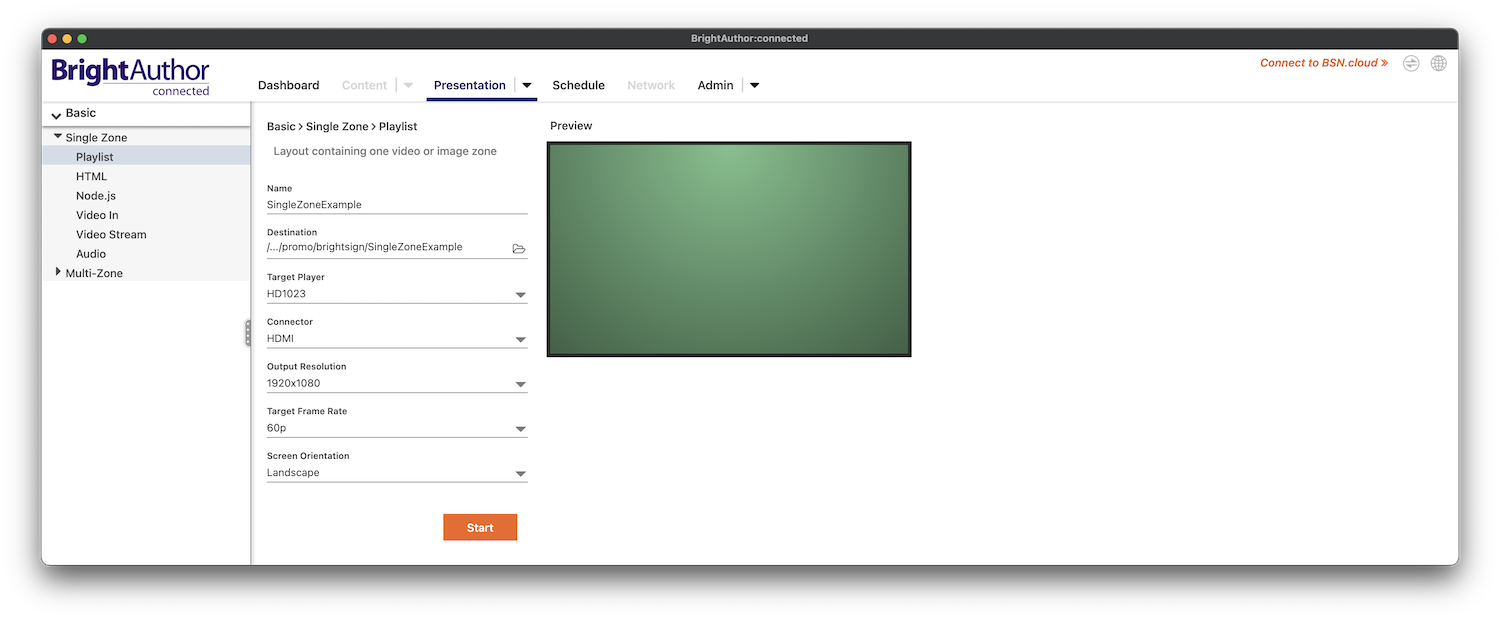Collapse the Single Zone group
Viewport: 1500px width, 620px height.
[x=58, y=137]
